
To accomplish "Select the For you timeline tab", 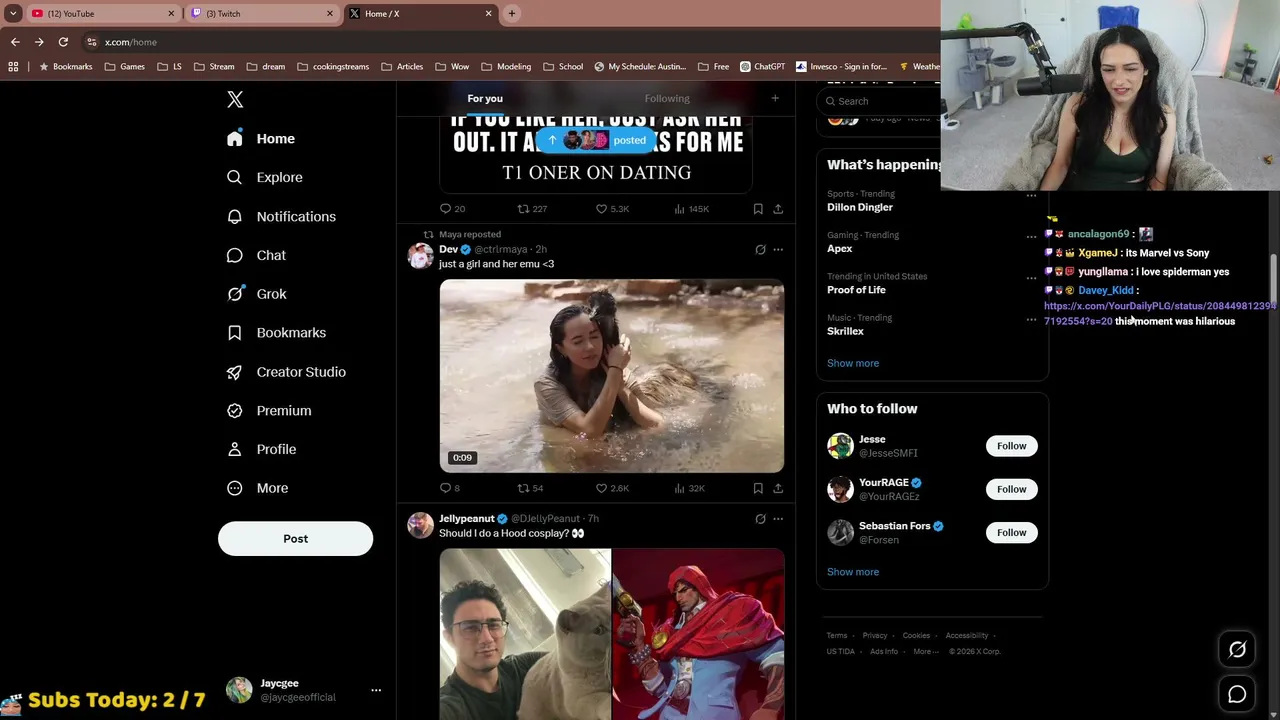I will pos(485,98).
